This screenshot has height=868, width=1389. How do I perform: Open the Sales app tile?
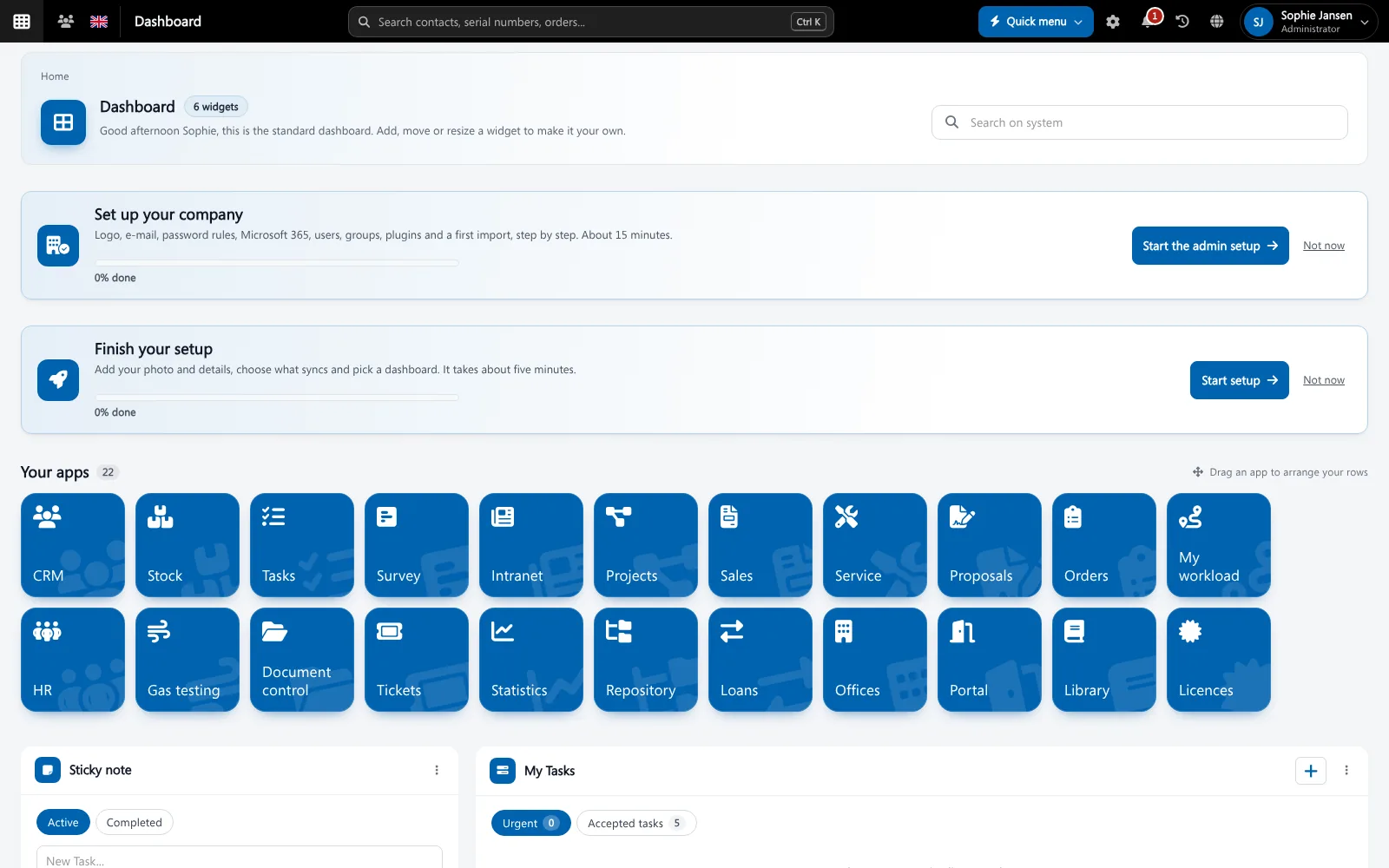click(x=760, y=545)
